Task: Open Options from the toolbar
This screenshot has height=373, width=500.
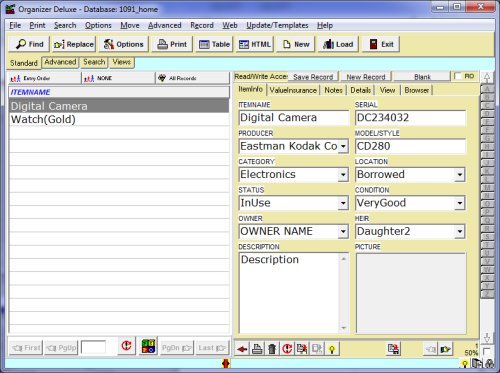Action: (123, 44)
